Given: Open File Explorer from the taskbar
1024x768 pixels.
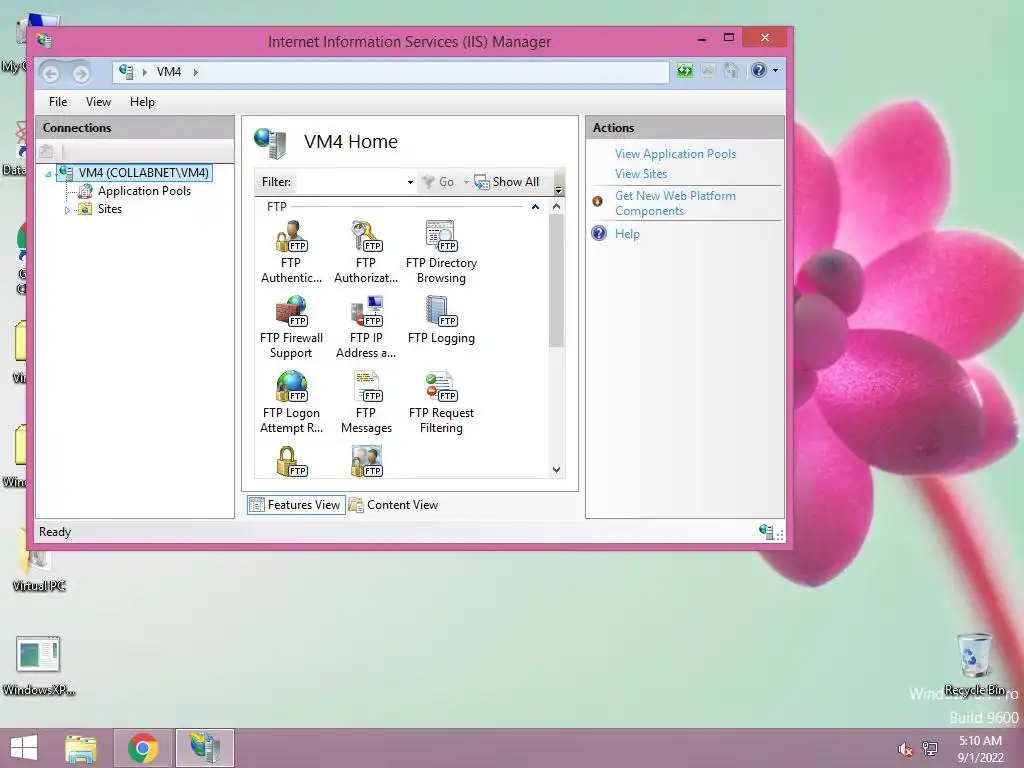Looking at the screenshot, I should click(81, 748).
